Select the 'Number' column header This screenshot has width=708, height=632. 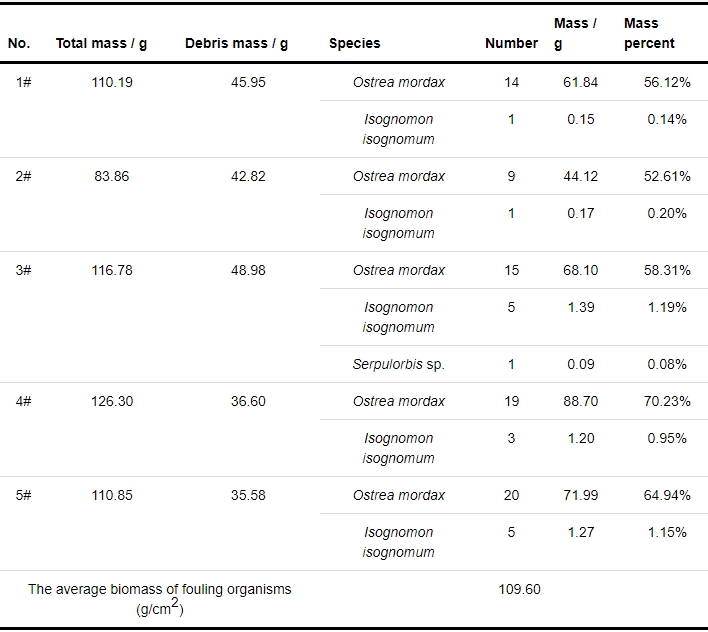(x=511, y=43)
